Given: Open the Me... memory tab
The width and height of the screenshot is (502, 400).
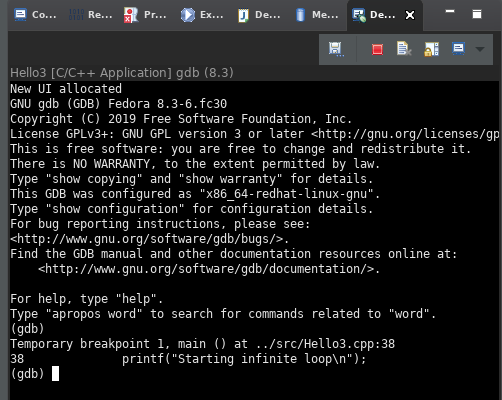Looking at the screenshot, I should [317, 15].
